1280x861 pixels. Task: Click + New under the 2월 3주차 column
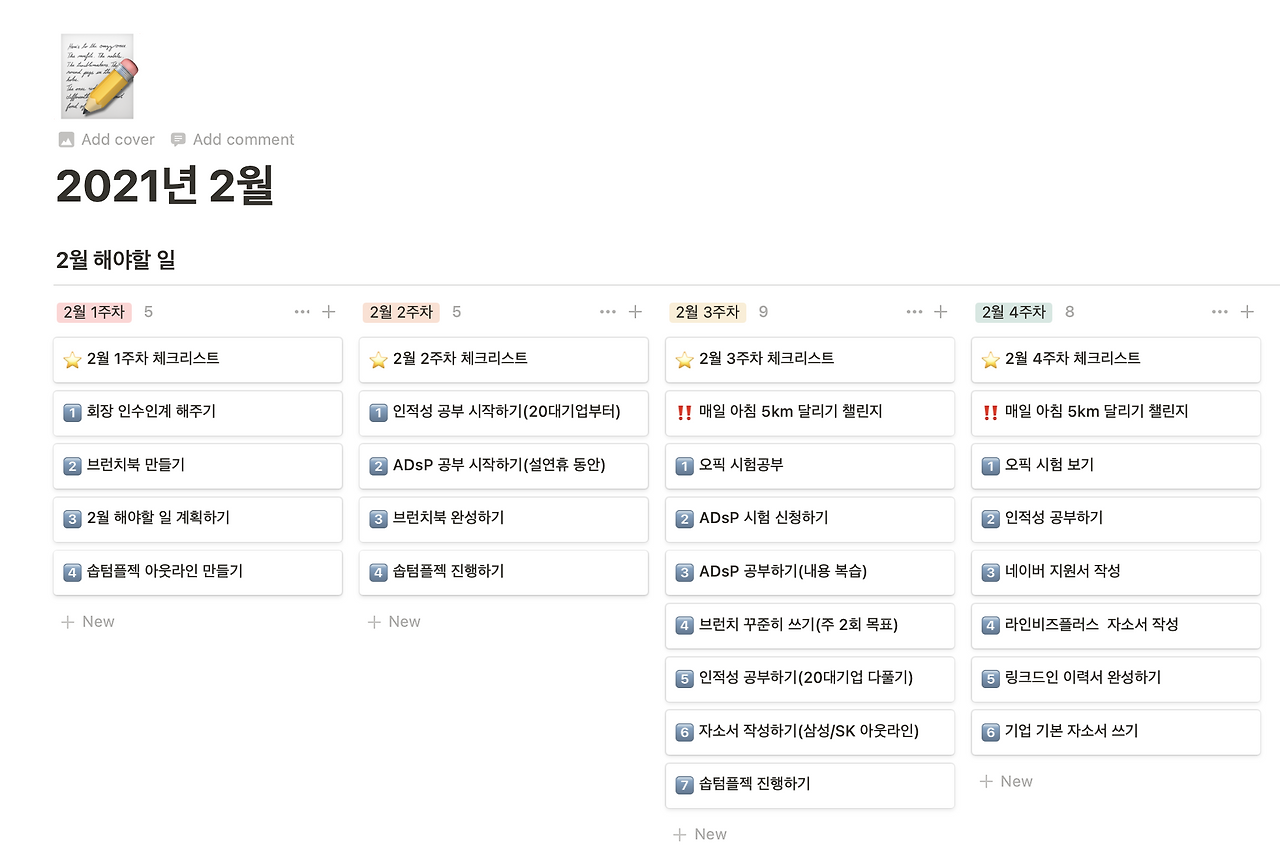tap(699, 833)
